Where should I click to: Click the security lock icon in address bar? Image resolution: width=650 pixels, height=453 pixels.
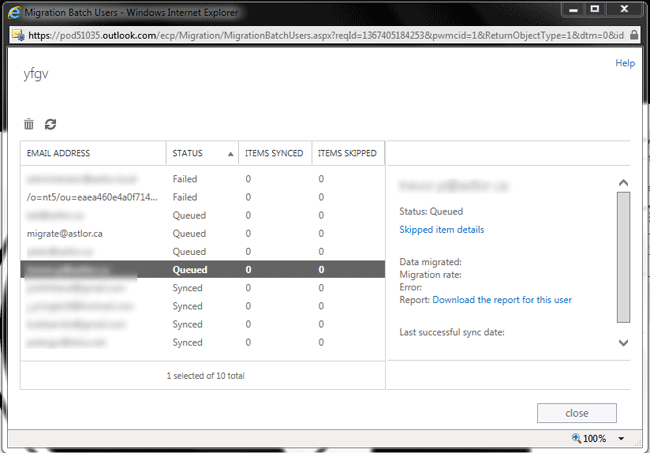tap(634, 35)
